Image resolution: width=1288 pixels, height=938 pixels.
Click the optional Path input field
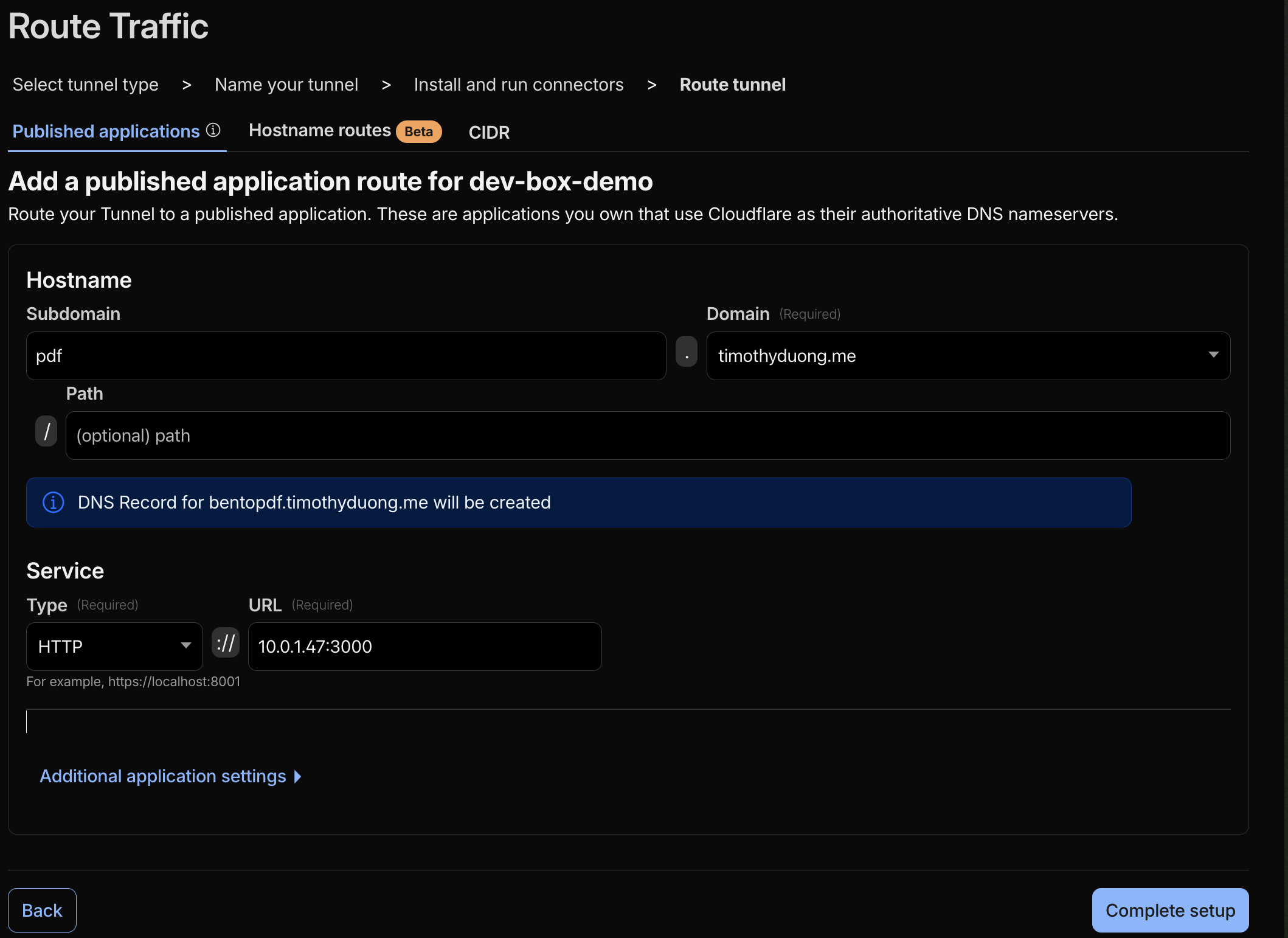648,436
